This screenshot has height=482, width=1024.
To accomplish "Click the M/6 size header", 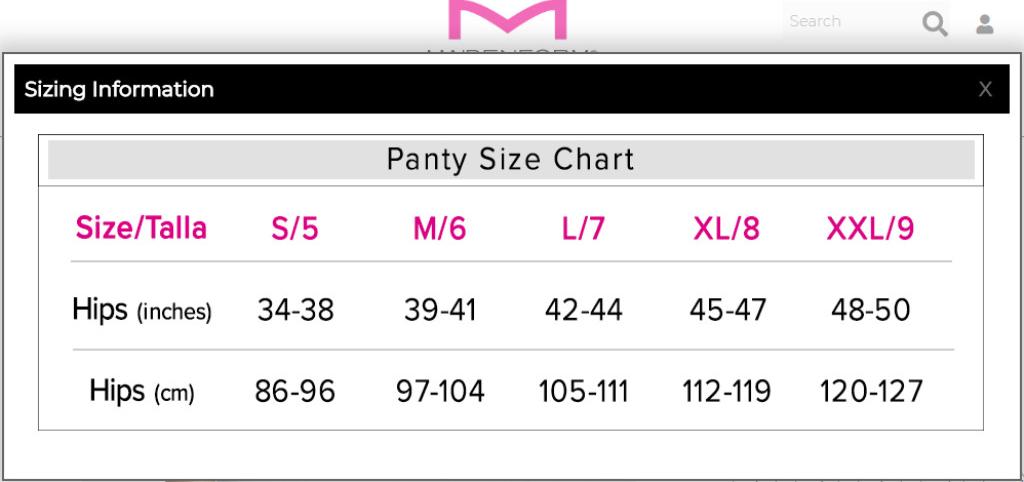I will (439, 229).
